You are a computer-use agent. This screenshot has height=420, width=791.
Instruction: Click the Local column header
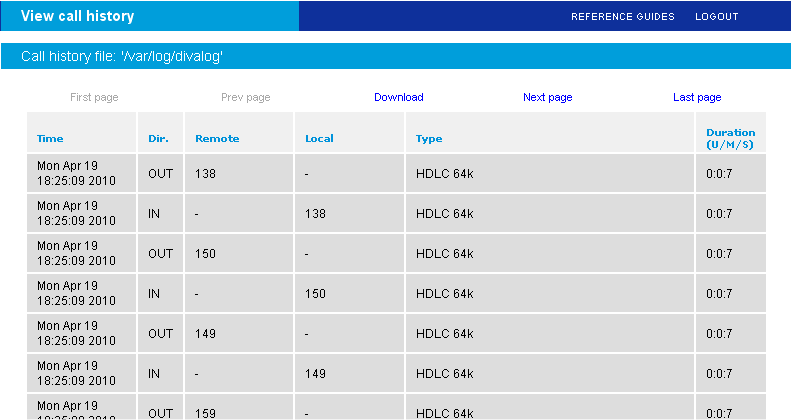tap(319, 139)
